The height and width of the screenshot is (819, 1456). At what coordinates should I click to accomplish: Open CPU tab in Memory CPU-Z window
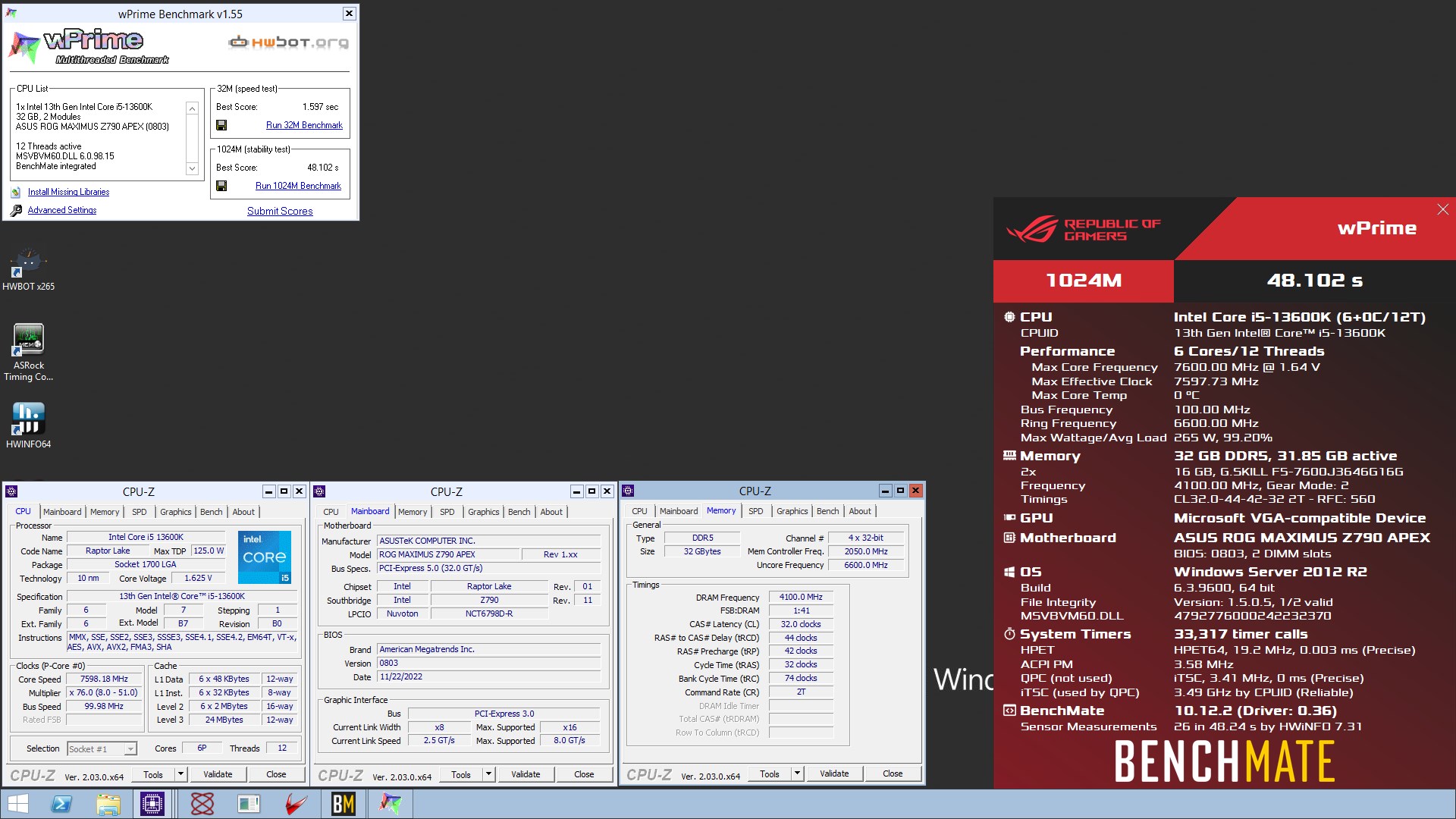point(639,511)
